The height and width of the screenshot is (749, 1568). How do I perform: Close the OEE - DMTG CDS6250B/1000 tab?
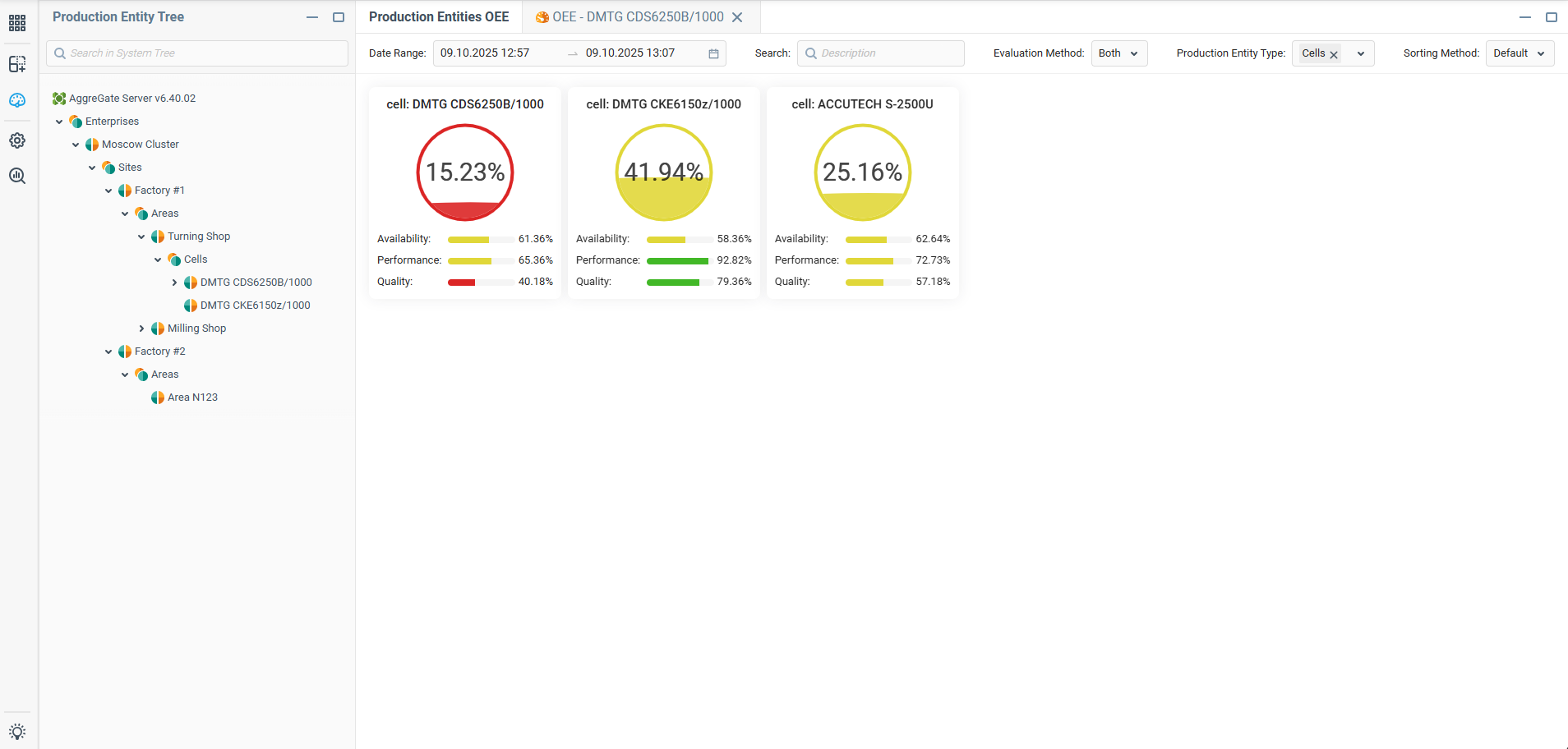[x=737, y=17]
